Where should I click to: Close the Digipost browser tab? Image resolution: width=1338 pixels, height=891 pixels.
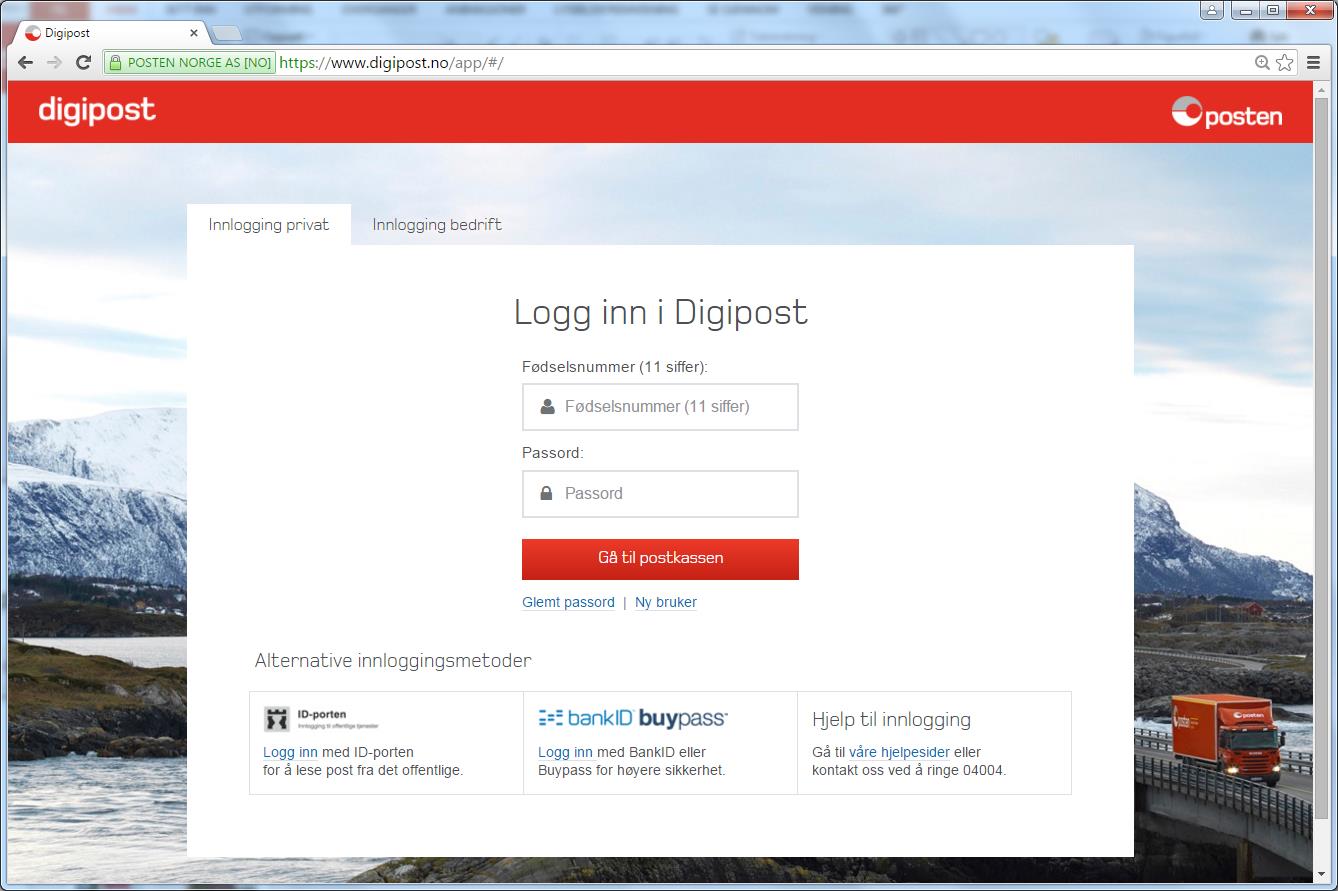tap(194, 33)
